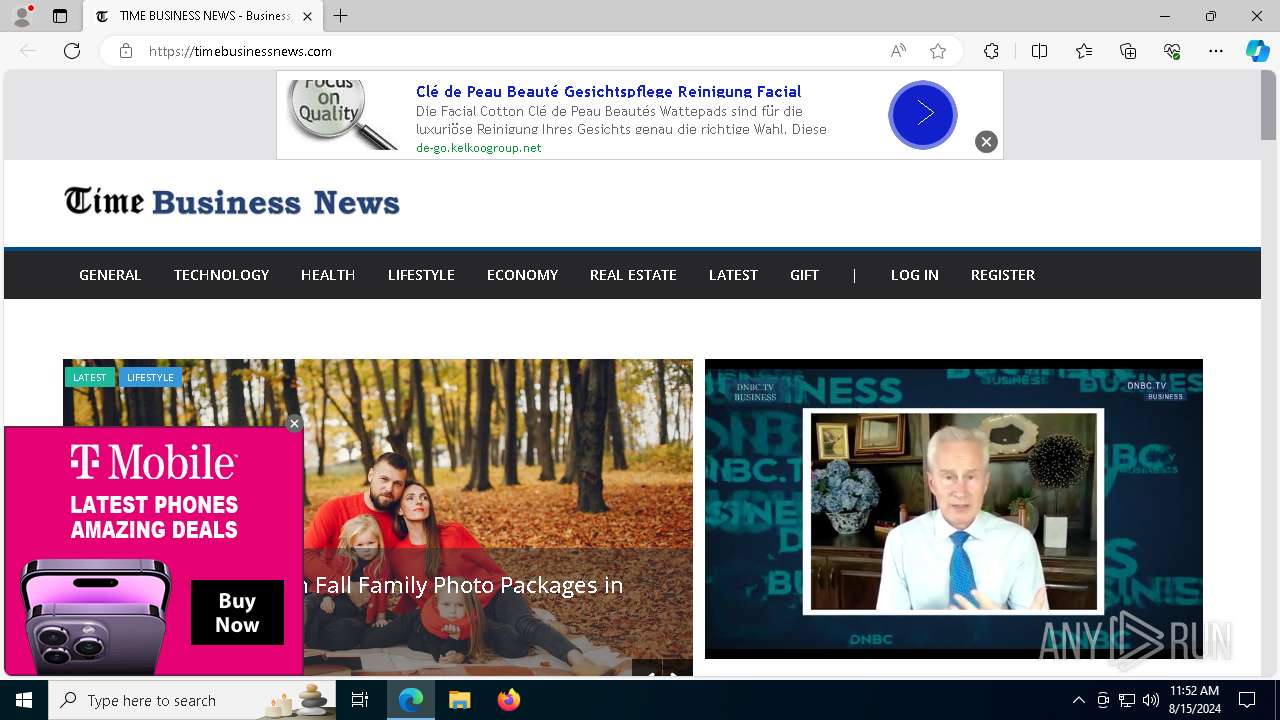Screen dimensions: 1280x720
Task: Activate Read aloud icon
Action: (x=898, y=51)
